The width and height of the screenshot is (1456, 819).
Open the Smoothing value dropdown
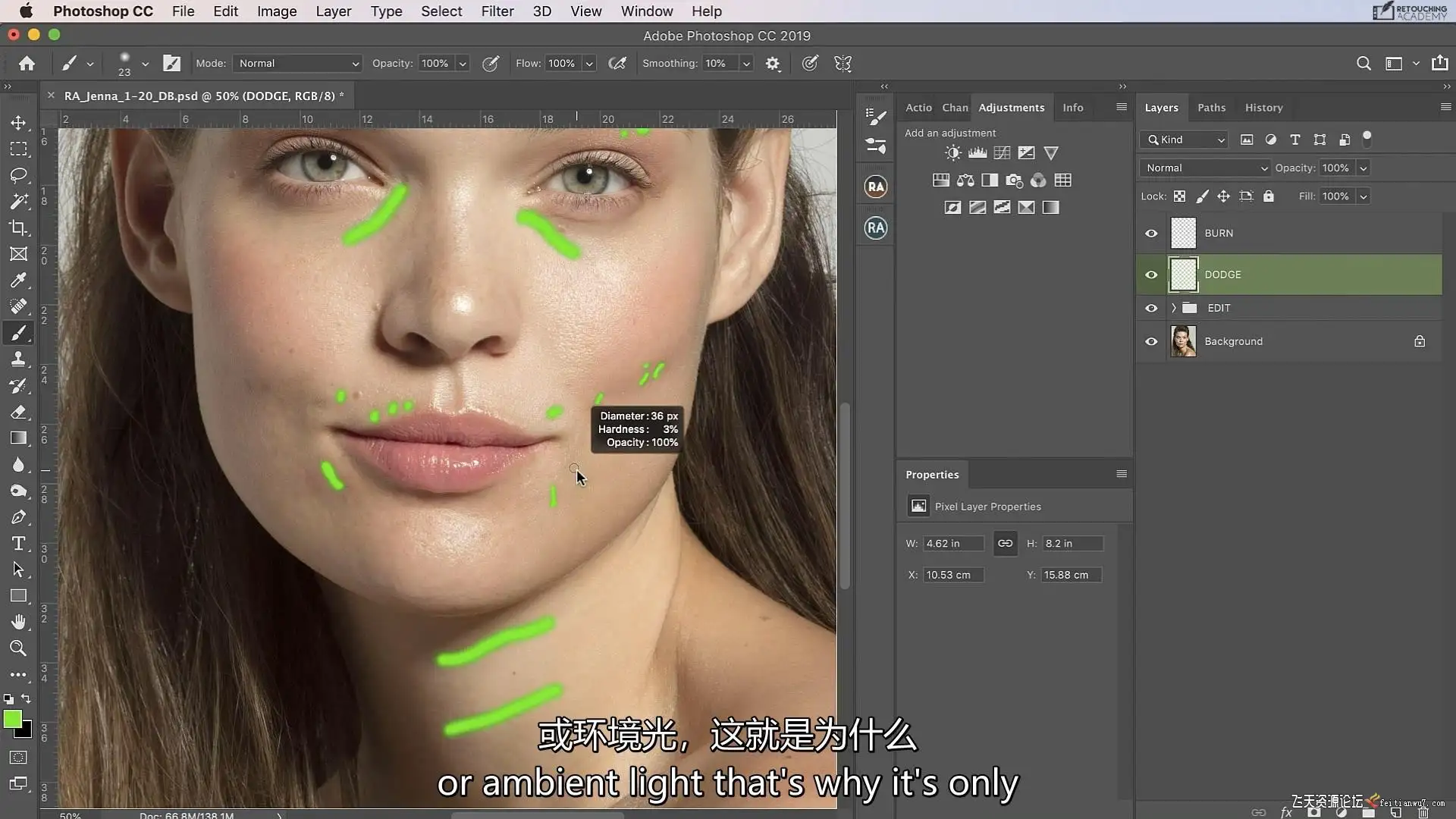[747, 64]
